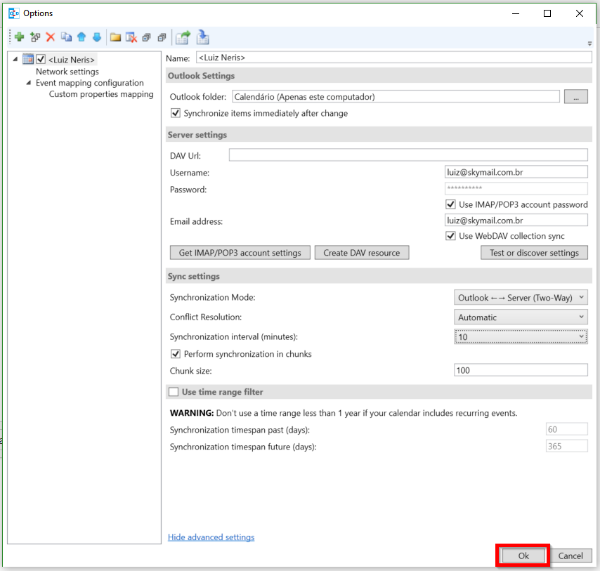Viewport: 600px width, 571px height.
Task: Toggle Use WebDAV collection sync checkbox
Action: click(x=450, y=236)
